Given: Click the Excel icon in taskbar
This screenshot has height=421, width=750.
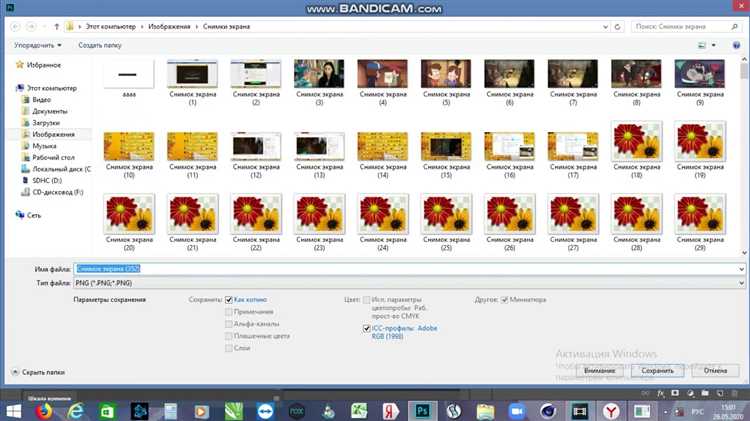Looking at the screenshot, I should pyautogui.click(x=107, y=410).
